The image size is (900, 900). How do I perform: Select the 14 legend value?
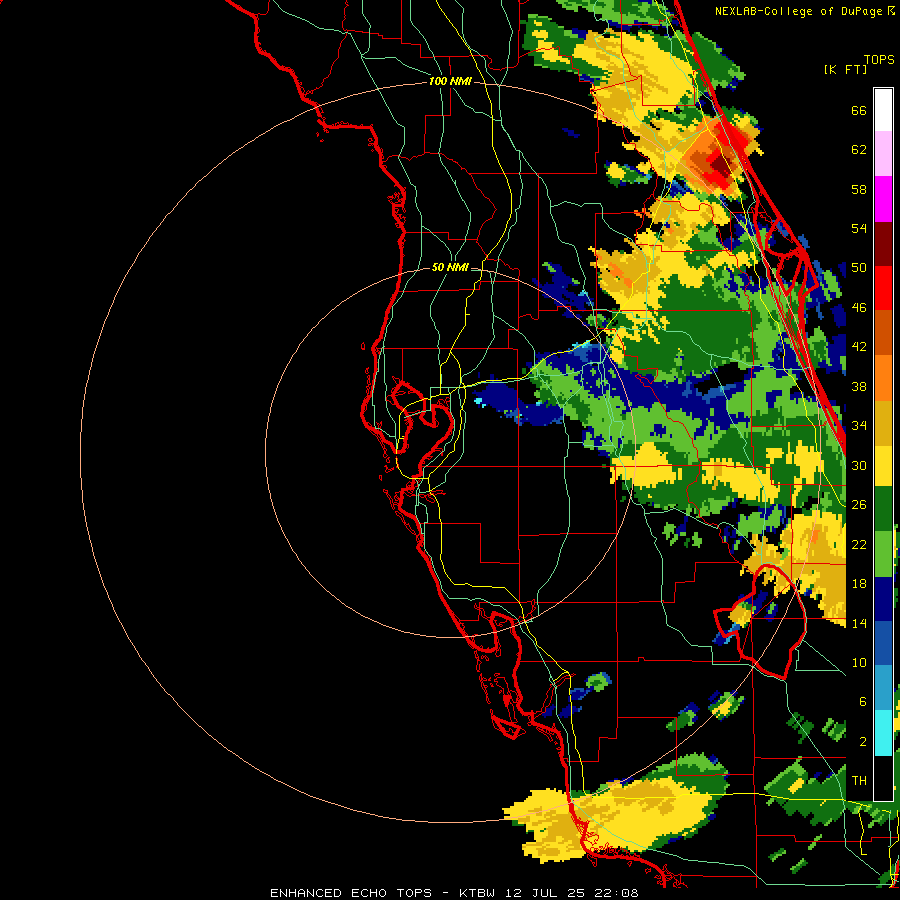pos(859,623)
